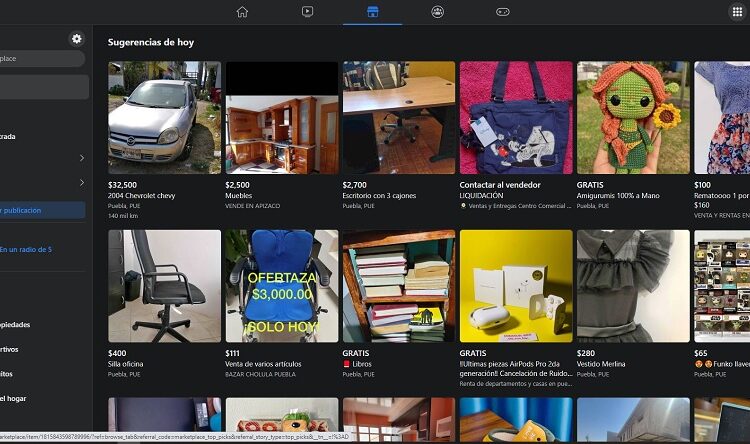Expand the first sidebar chevron arrow
This screenshot has width=750, height=444.
coord(82,158)
